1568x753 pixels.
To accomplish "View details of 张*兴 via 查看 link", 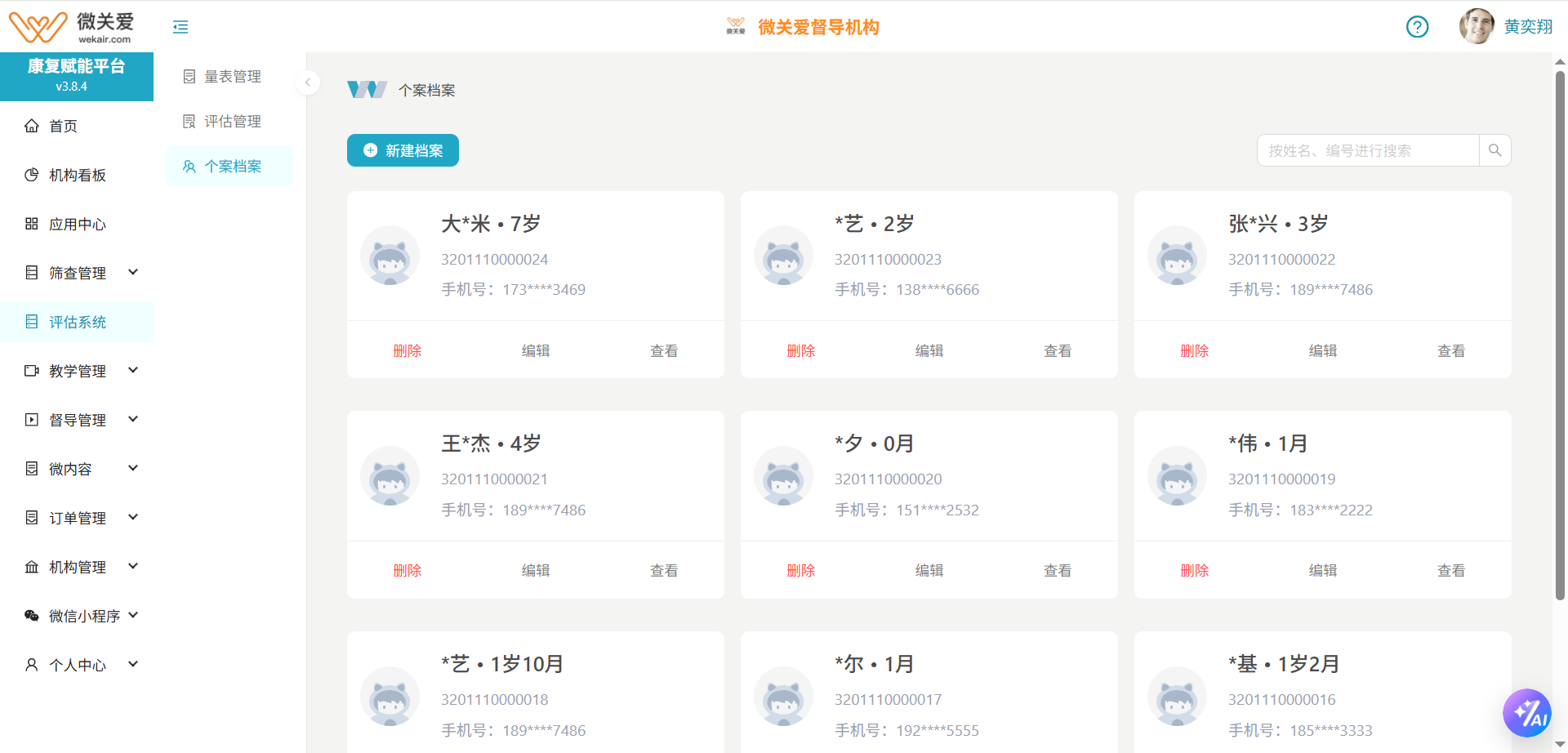I will point(1451,350).
